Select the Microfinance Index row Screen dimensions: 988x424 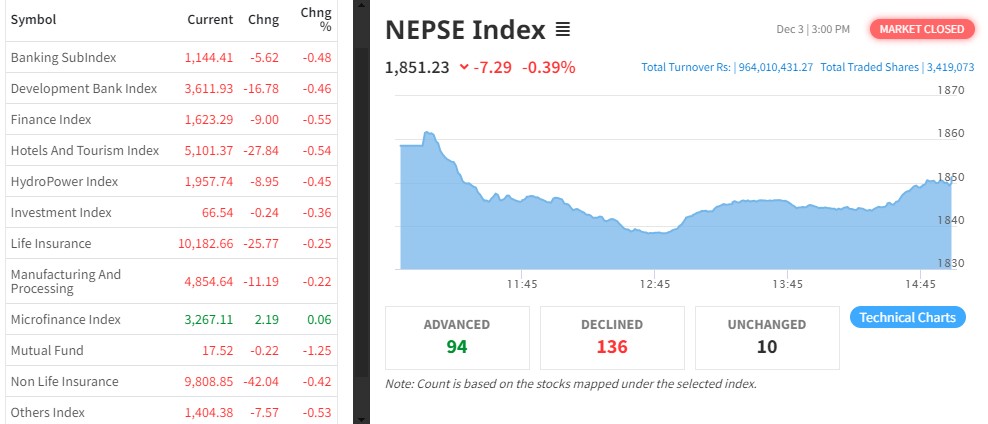pyautogui.click(x=65, y=319)
